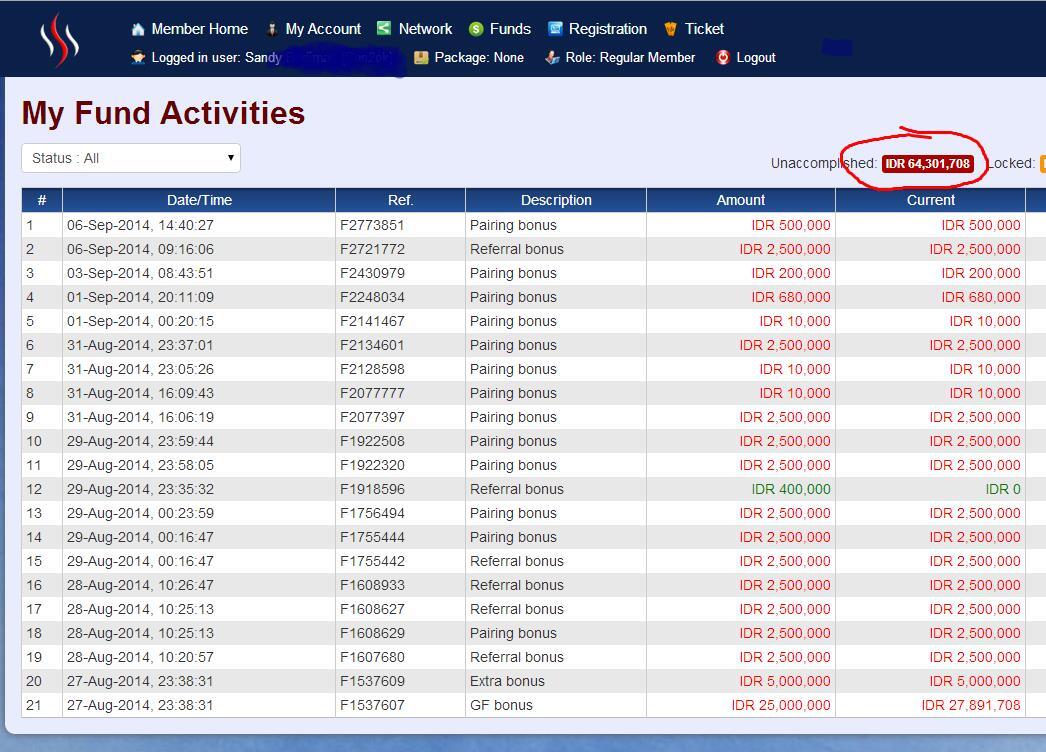The width and height of the screenshot is (1046, 752).
Task: Sort by Date/Time column header
Action: tap(199, 200)
